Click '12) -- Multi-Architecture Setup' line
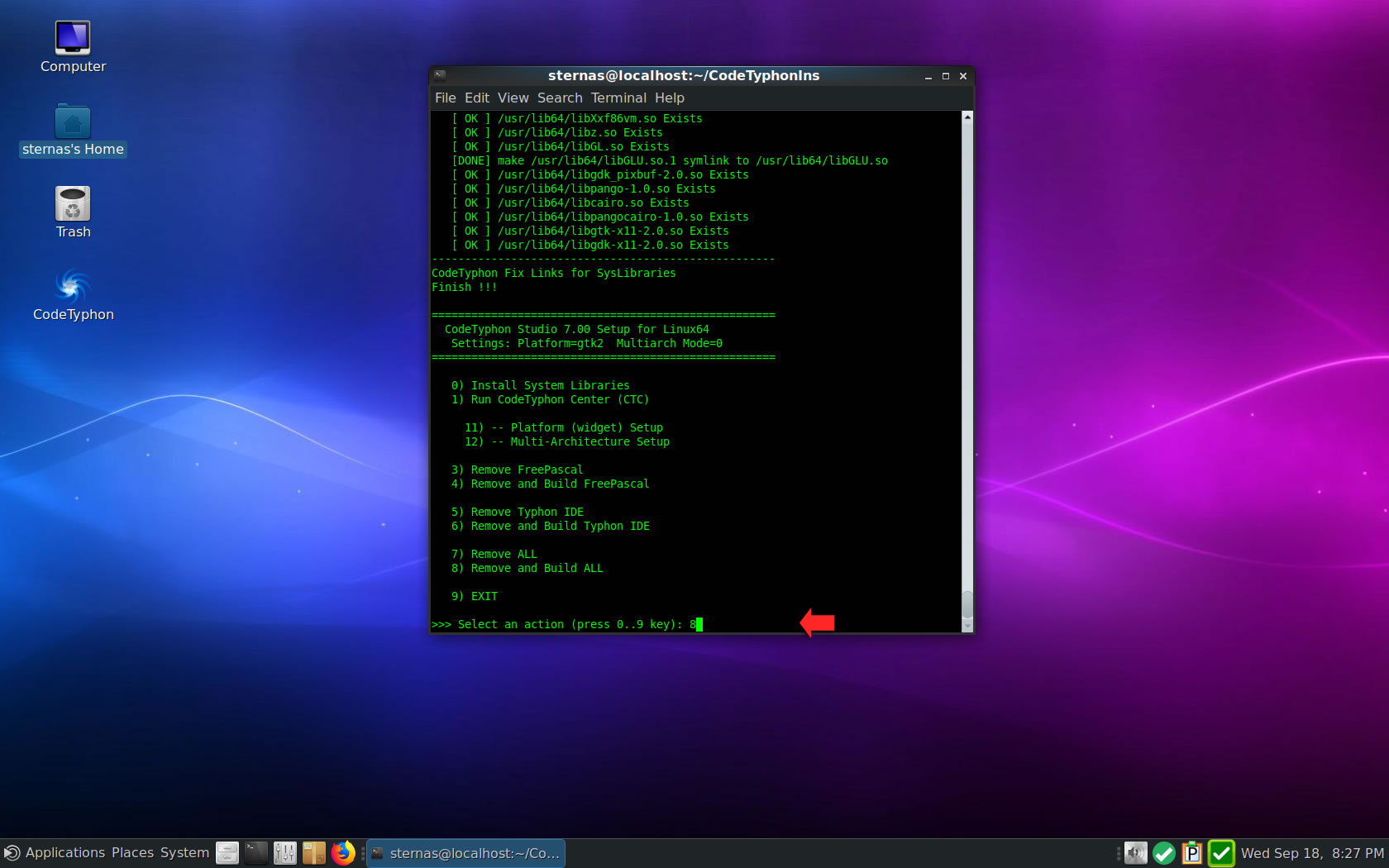 (x=566, y=441)
